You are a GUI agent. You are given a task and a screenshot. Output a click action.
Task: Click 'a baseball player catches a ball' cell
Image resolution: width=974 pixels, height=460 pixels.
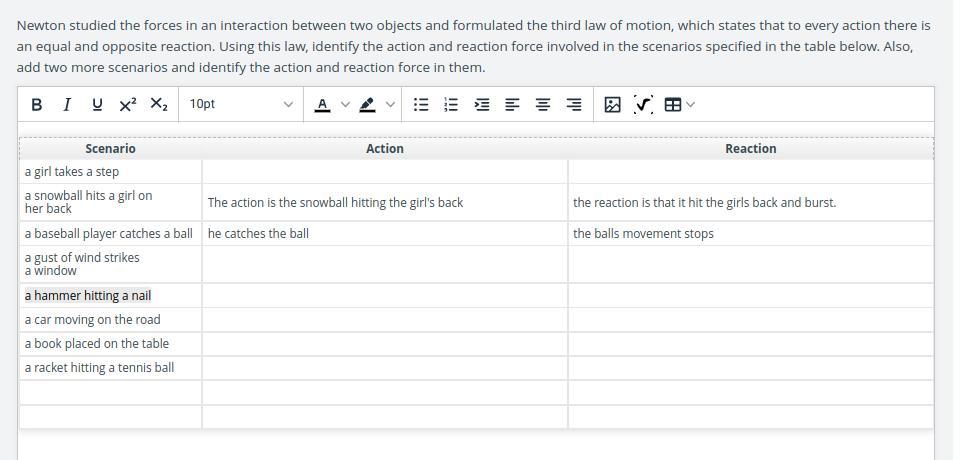click(110, 233)
